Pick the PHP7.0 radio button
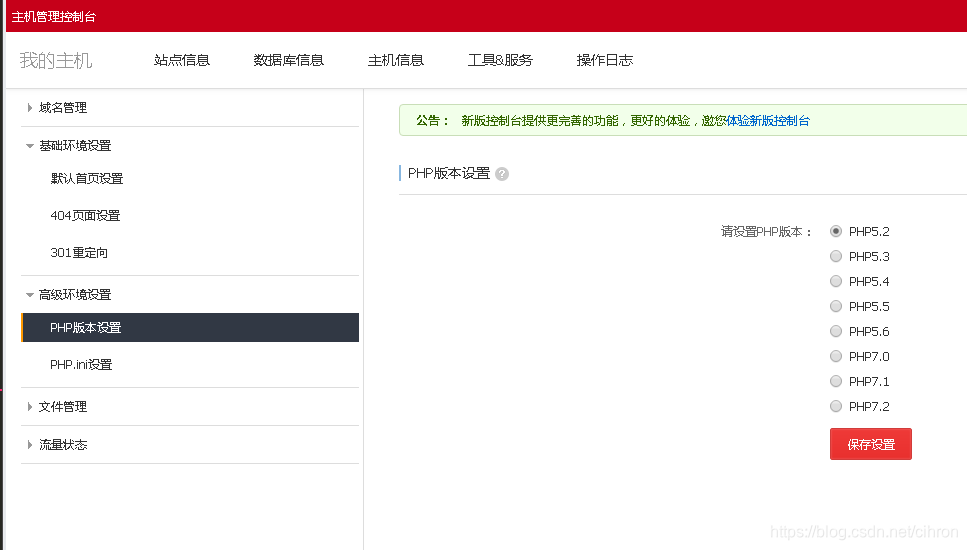 (x=836, y=356)
